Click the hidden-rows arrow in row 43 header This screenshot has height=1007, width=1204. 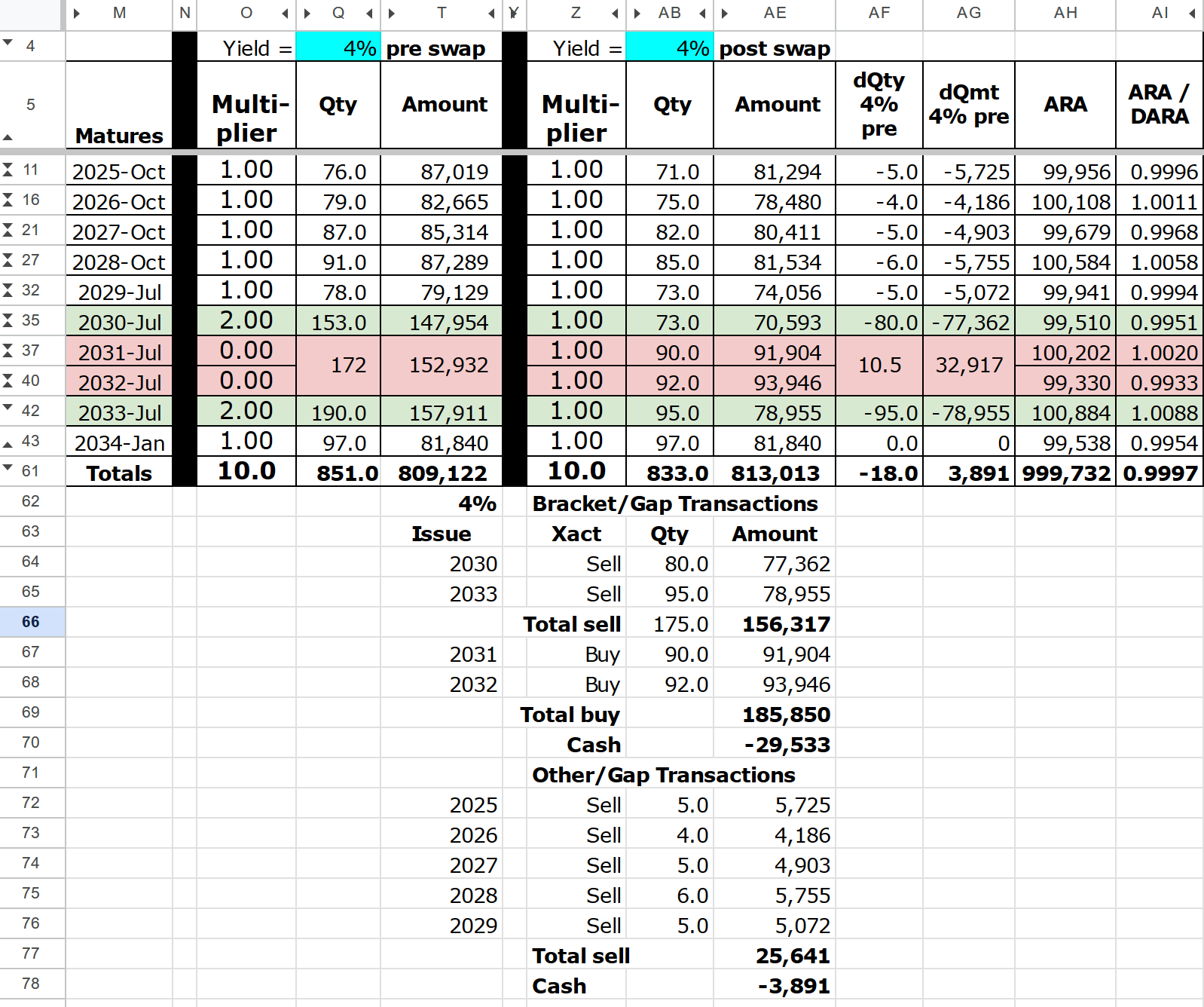click(8, 444)
